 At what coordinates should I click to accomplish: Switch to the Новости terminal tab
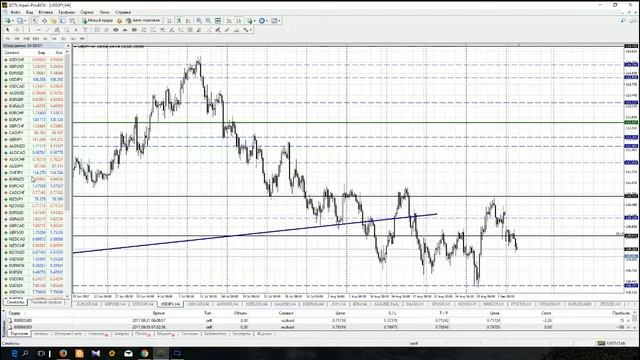tap(98, 334)
